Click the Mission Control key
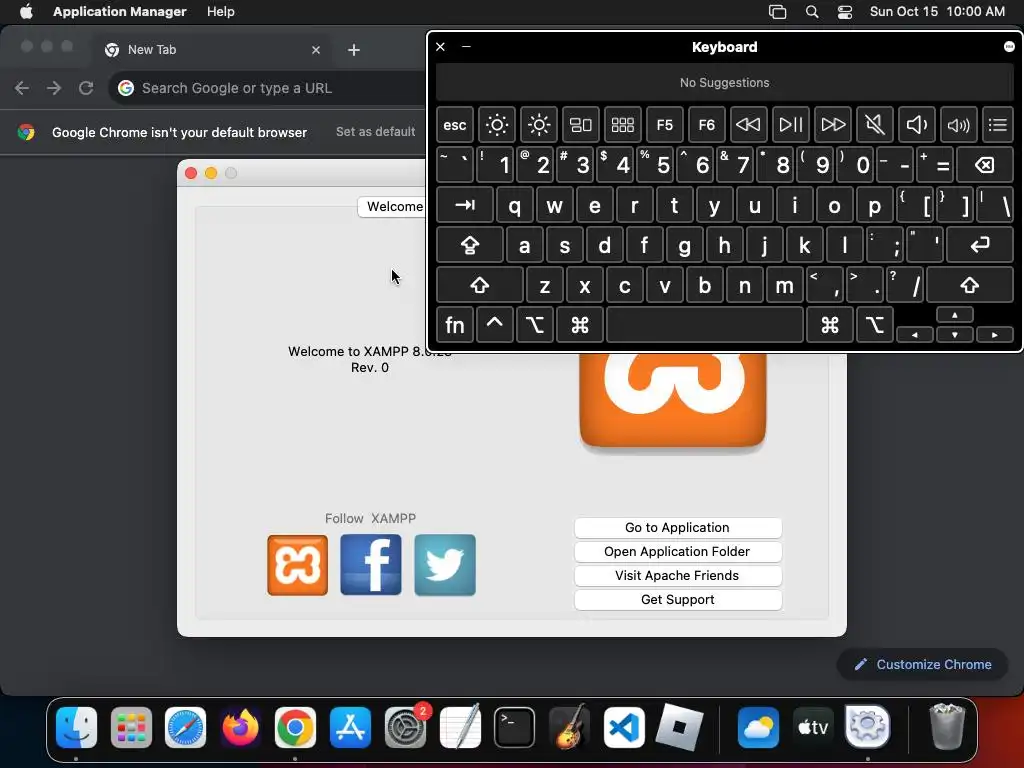Viewport: 1024px width, 768px height. point(581,125)
